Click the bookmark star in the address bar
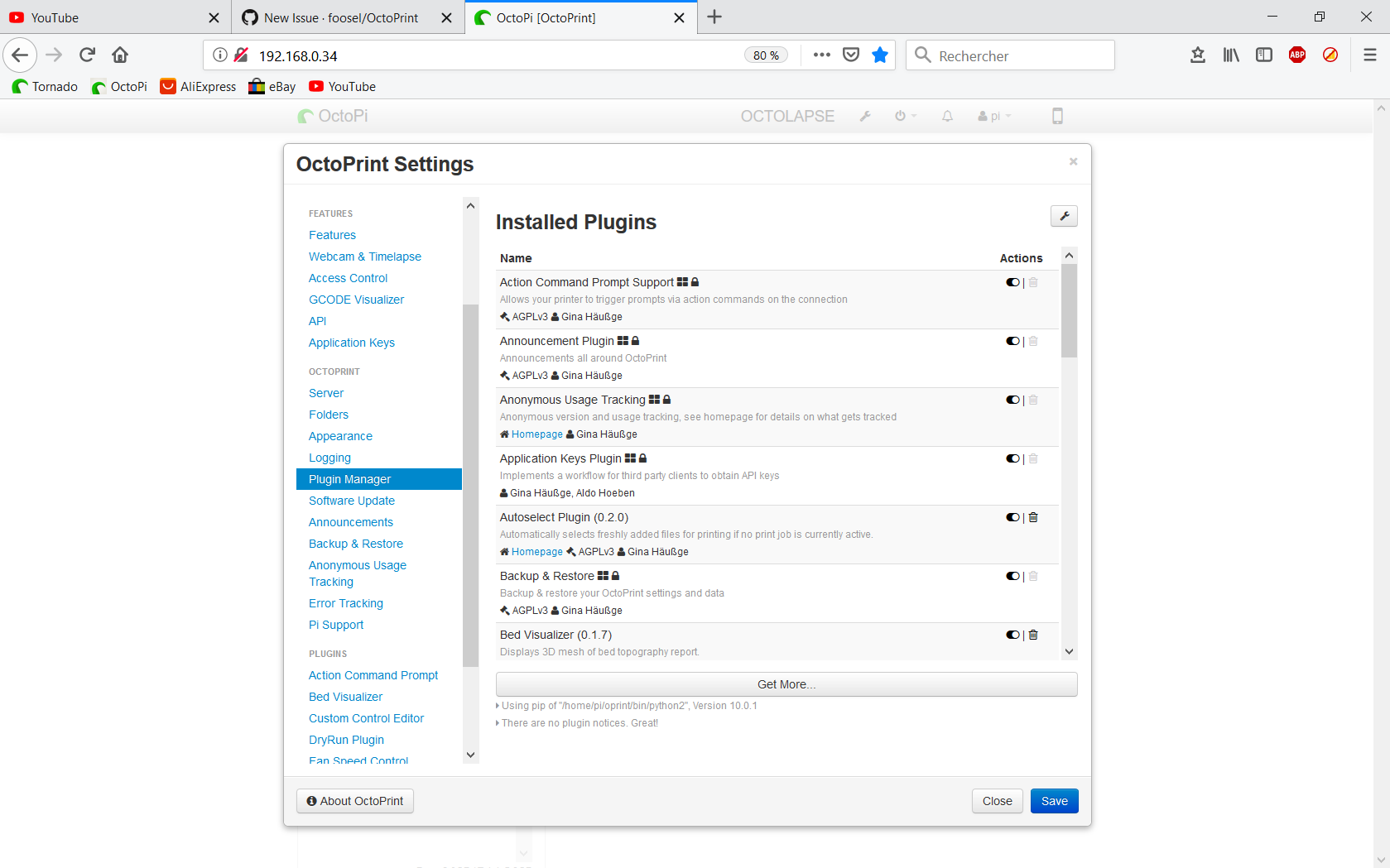The height and width of the screenshot is (868, 1390). click(879, 55)
